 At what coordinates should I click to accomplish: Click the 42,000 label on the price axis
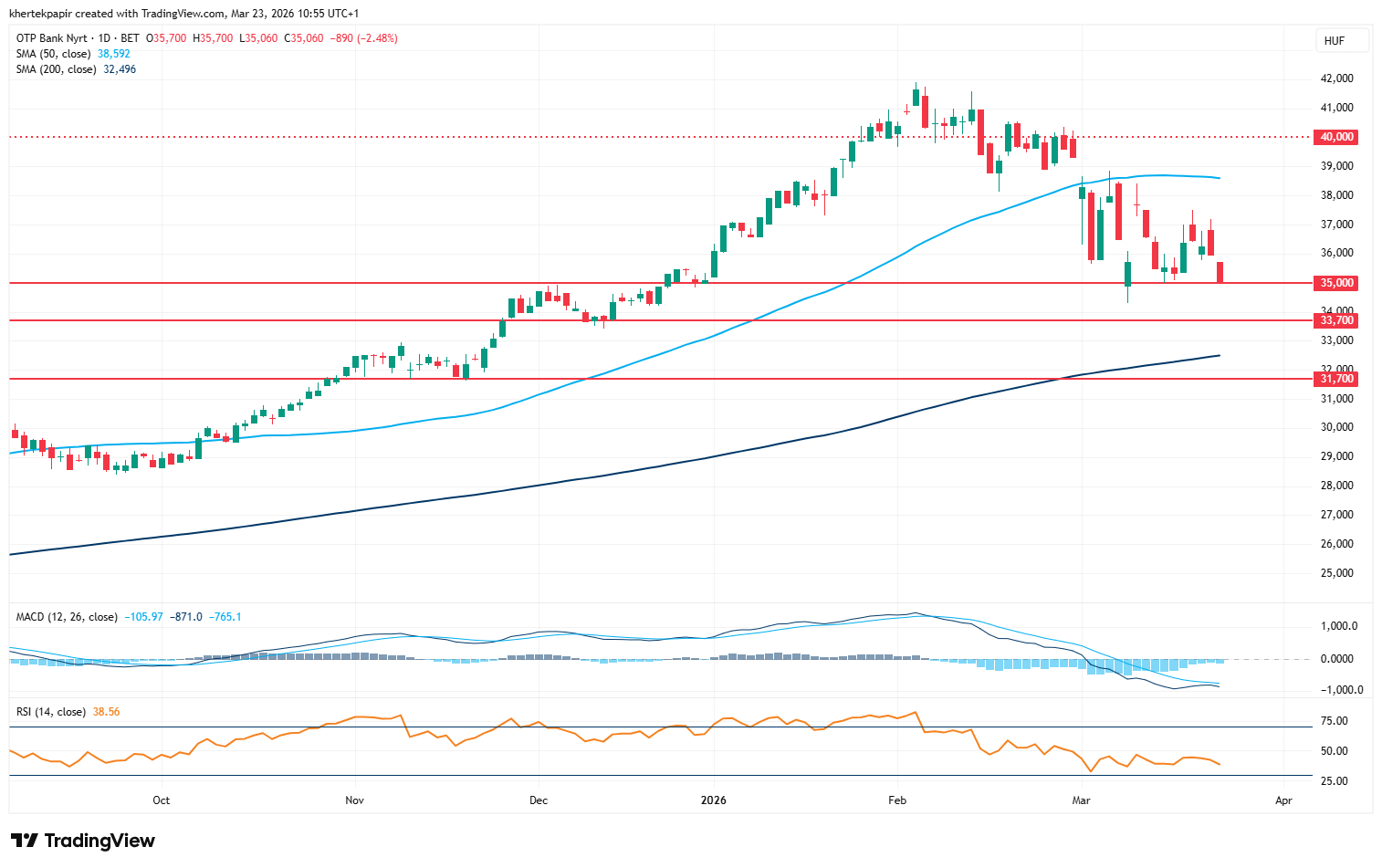pyautogui.click(x=1337, y=78)
